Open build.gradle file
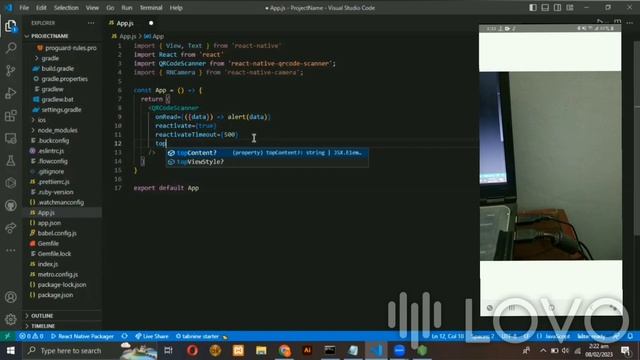 pyautogui.click(x=58, y=69)
